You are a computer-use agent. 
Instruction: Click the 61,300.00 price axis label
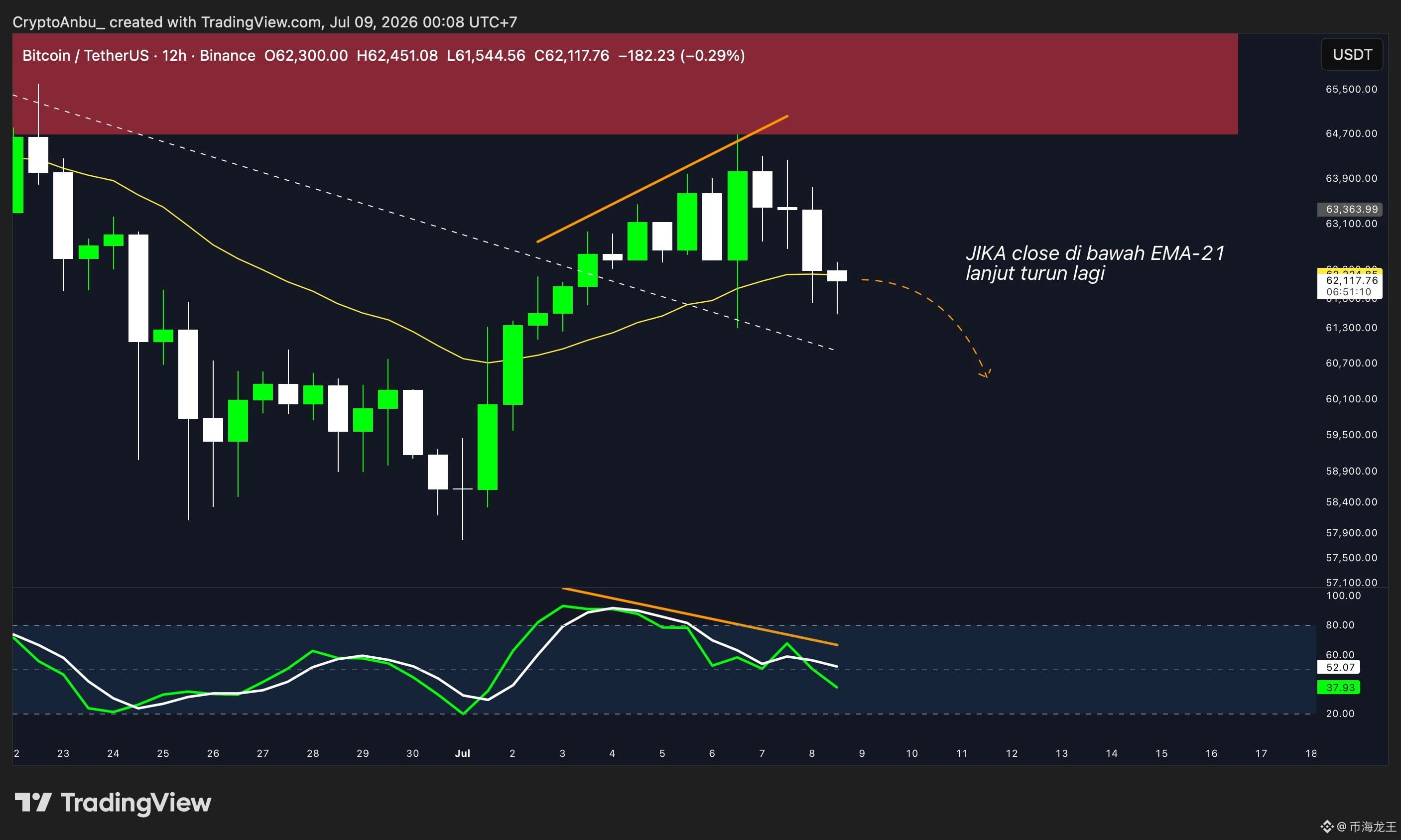tap(1352, 328)
